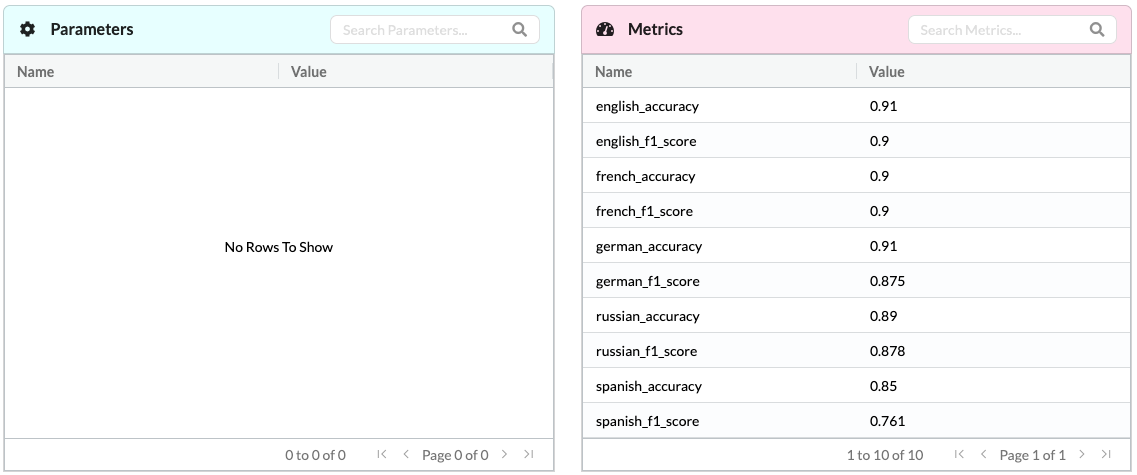This screenshot has height=475, width=1137.
Task: Sort Metrics by Value column header
Action: 887,72
